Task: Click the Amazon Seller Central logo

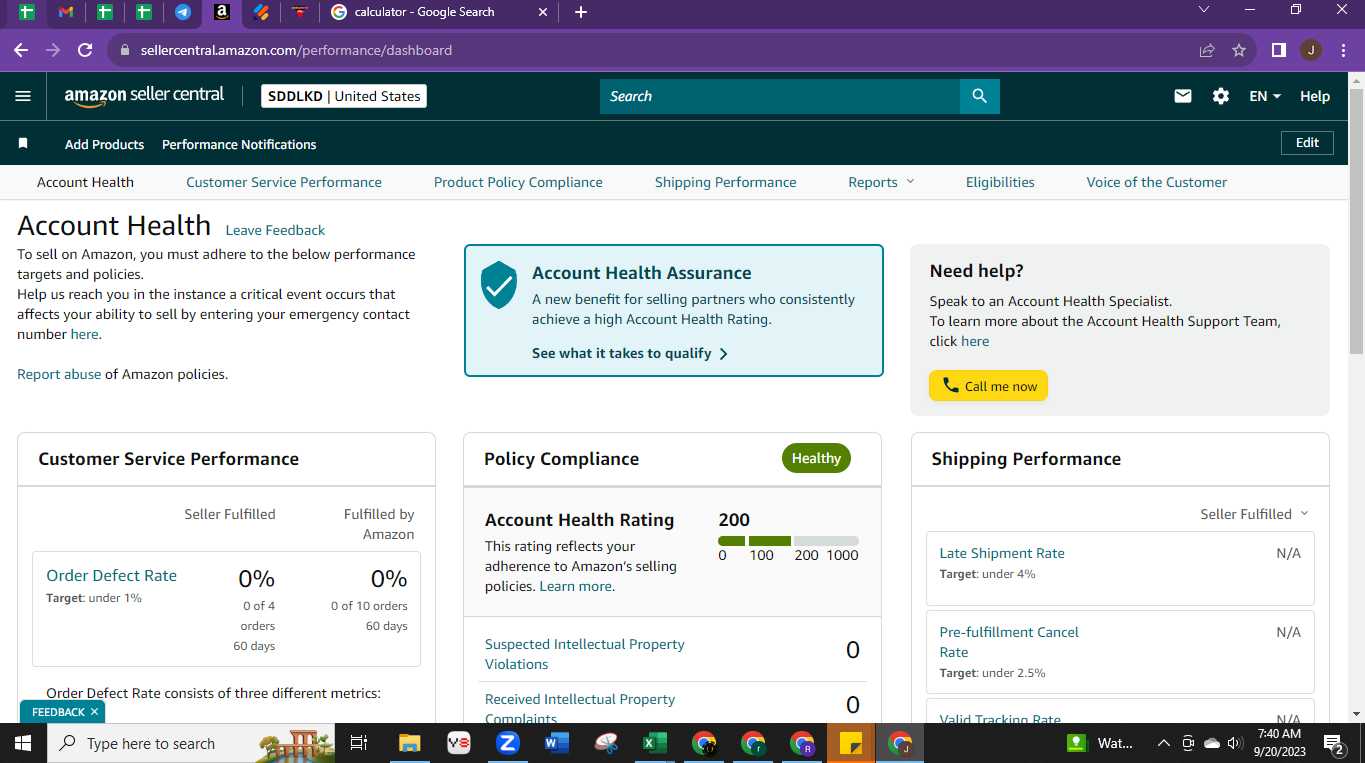Action: coord(144,96)
